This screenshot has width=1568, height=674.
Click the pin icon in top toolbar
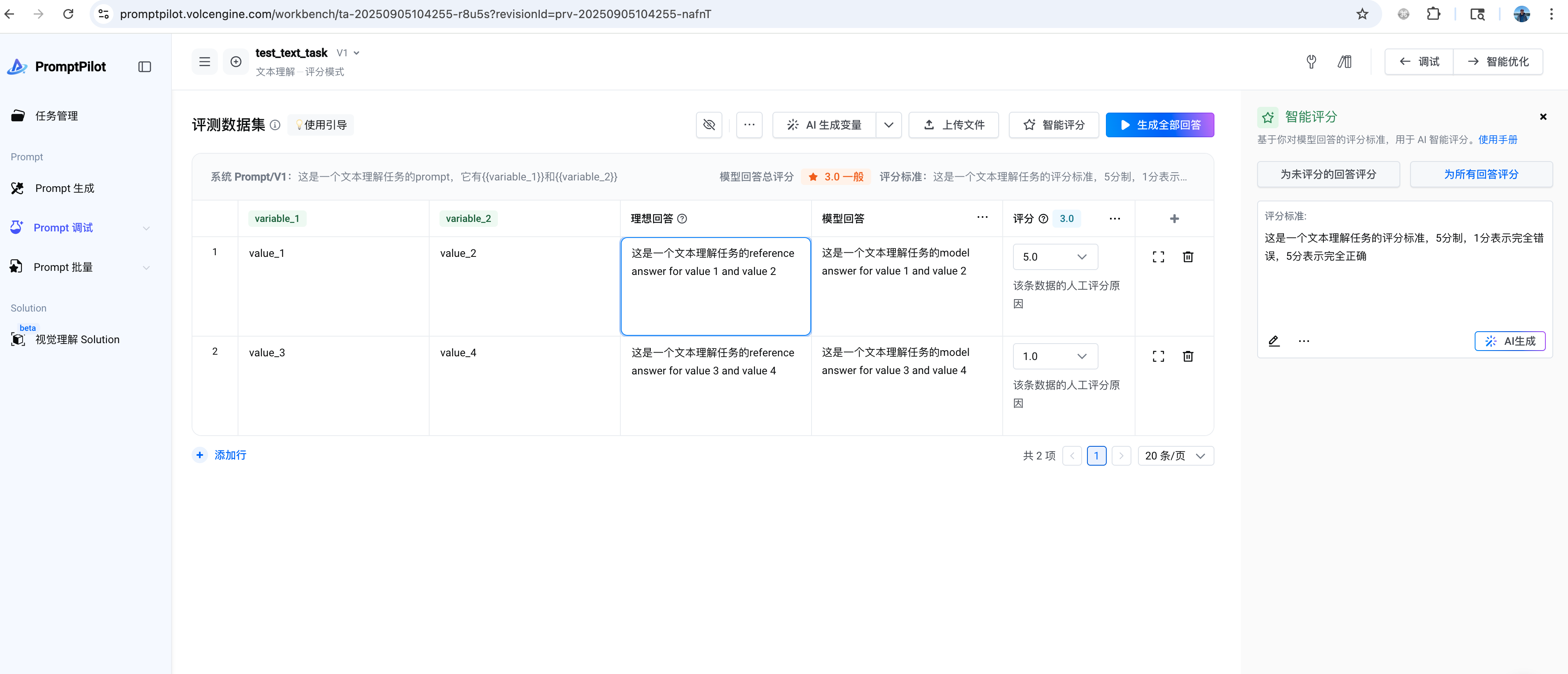(1311, 61)
